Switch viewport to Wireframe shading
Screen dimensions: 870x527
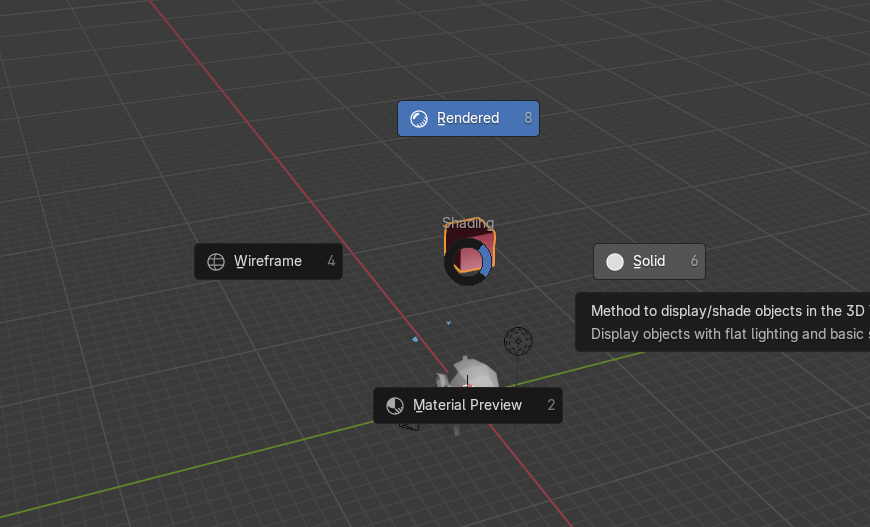[269, 261]
